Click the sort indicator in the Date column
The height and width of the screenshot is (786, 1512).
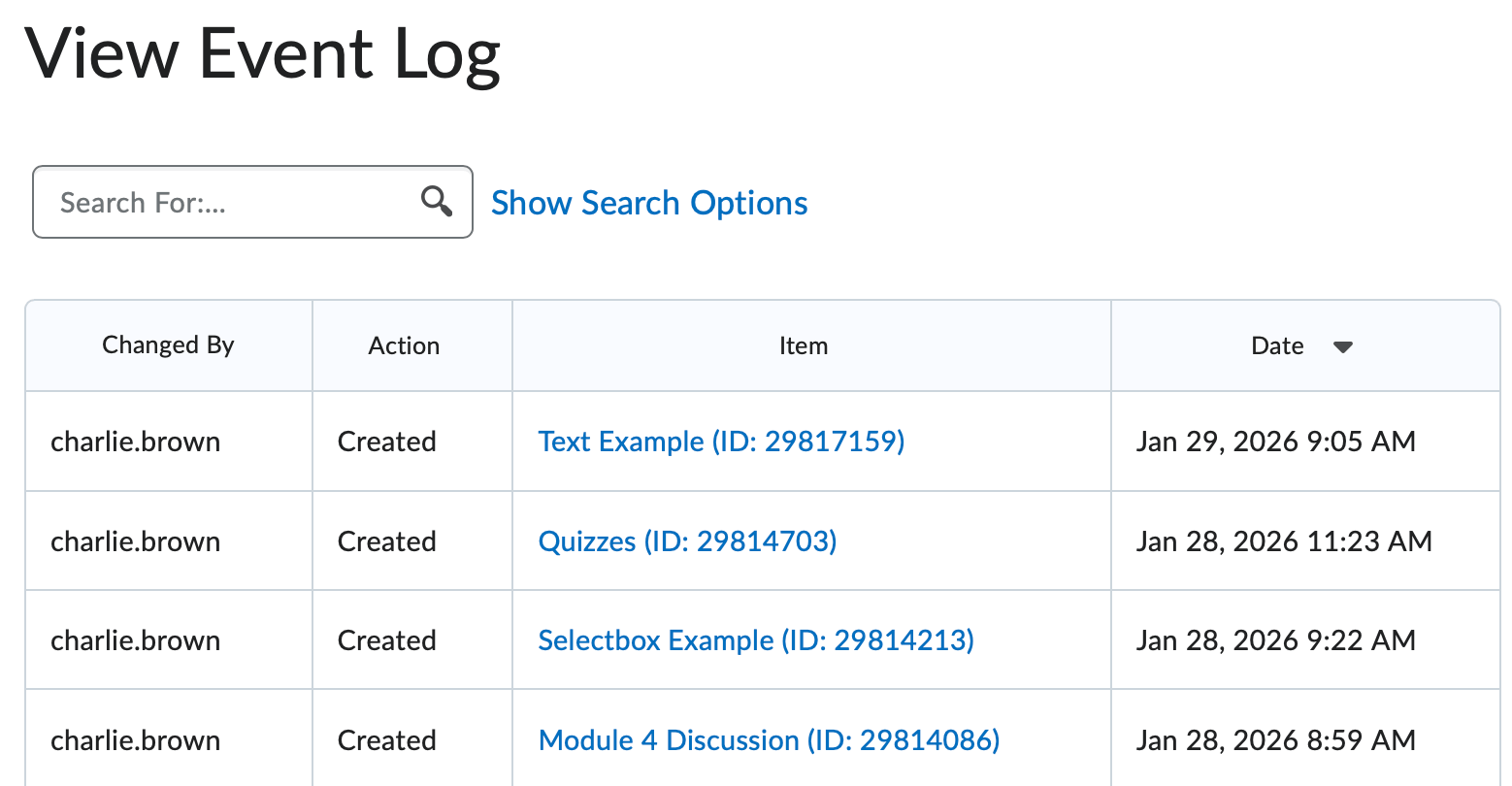click(1343, 346)
